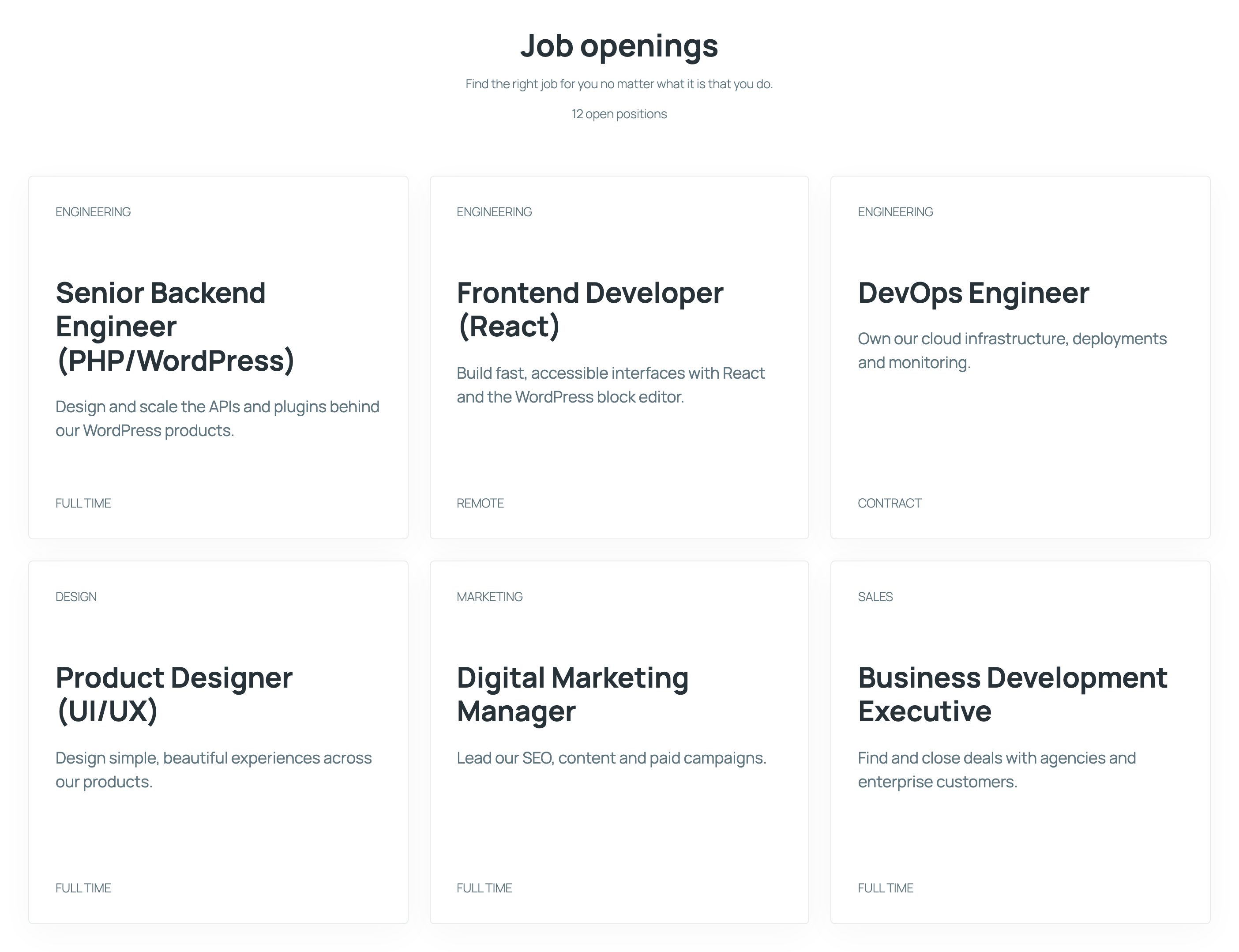The image size is (1239, 952).
Task: Click 'Find the right job for you' subtitle
Action: pos(619,84)
